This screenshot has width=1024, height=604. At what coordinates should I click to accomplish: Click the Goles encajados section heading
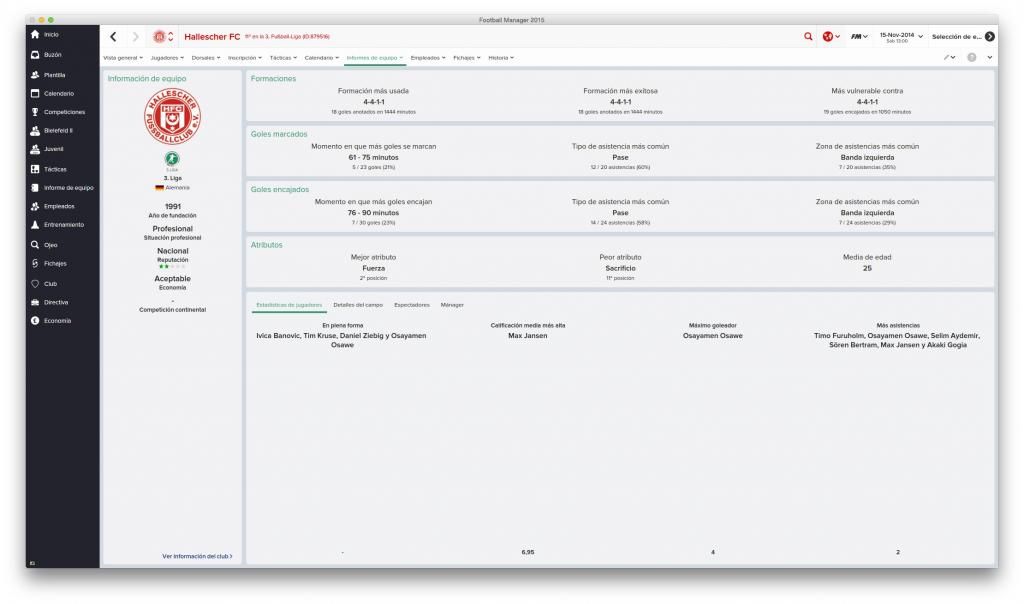click(x=280, y=189)
